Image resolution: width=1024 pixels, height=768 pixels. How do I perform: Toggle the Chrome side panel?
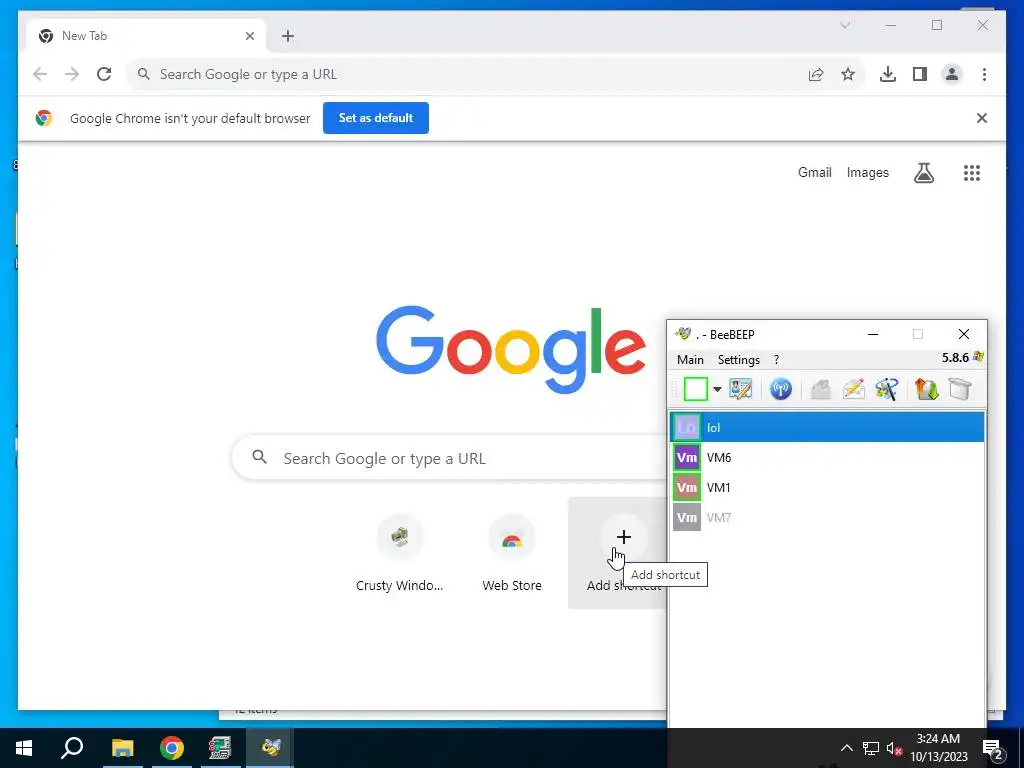point(920,74)
